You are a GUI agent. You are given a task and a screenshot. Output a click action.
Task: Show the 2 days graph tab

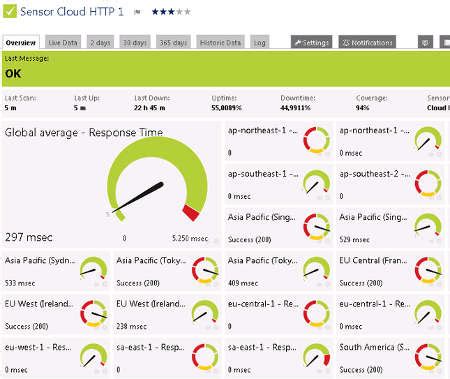100,42
